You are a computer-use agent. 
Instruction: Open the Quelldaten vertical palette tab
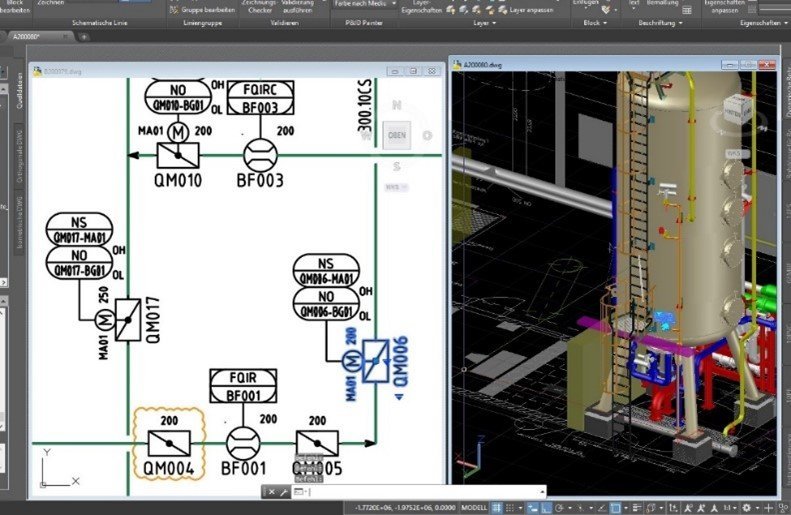pos(20,91)
